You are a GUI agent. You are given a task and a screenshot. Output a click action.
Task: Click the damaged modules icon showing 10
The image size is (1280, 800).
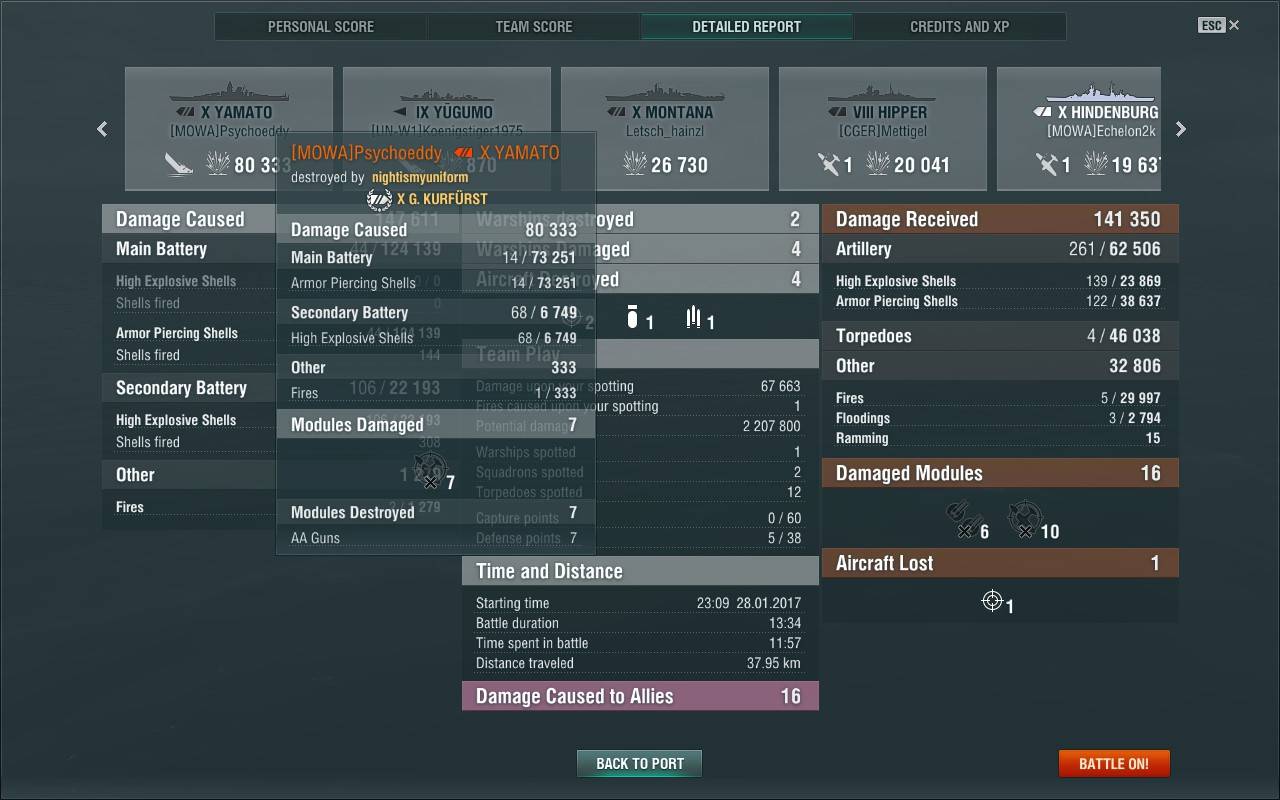(x=1024, y=517)
